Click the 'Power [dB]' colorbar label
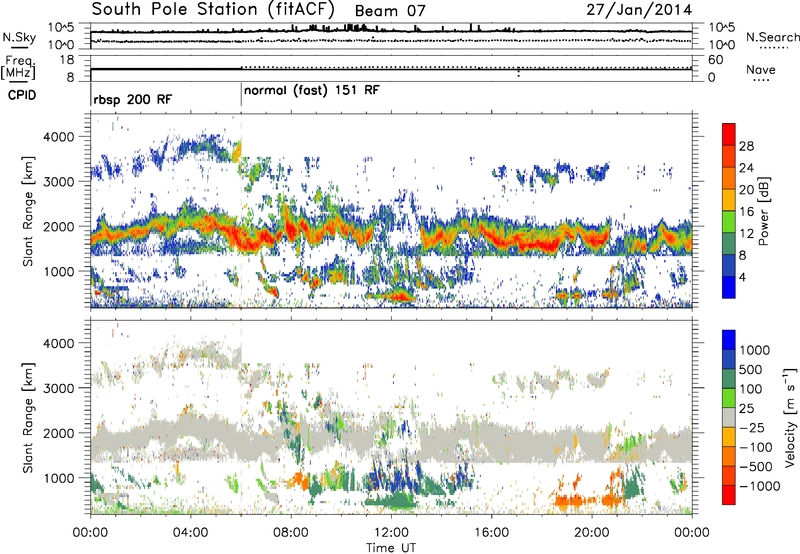The image size is (800, 554). pyautogui.click(x=763, y=211)
